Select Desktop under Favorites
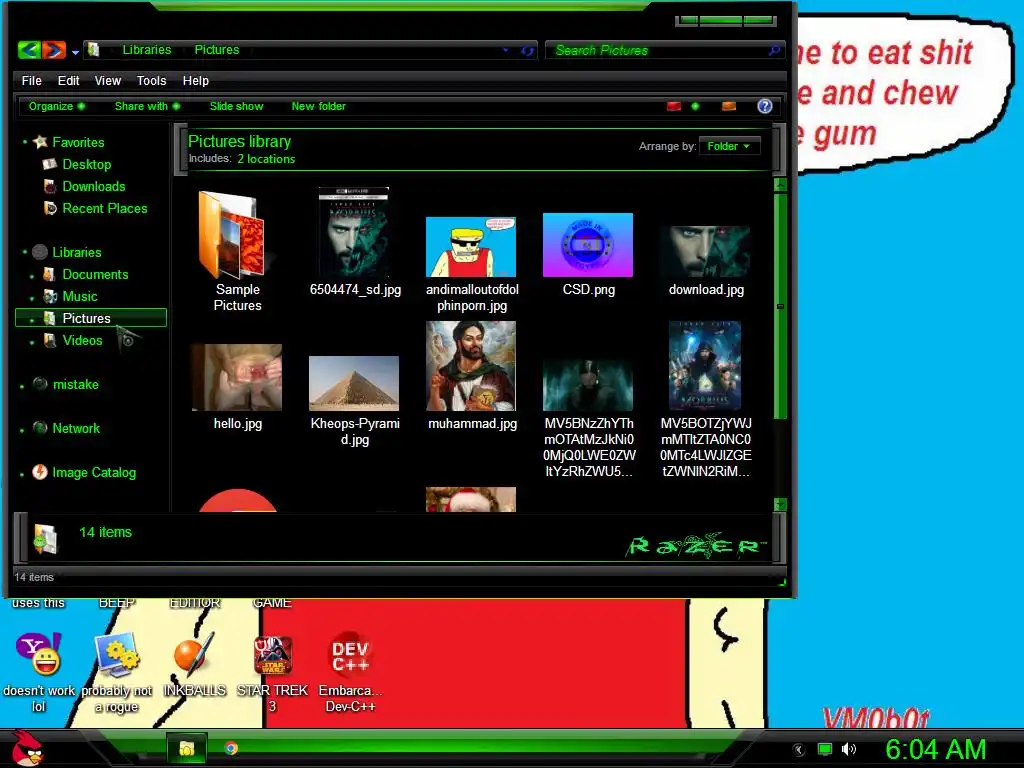Viewport: 1024px width, 768px height. pyautogui.click(x=86, y=165)
